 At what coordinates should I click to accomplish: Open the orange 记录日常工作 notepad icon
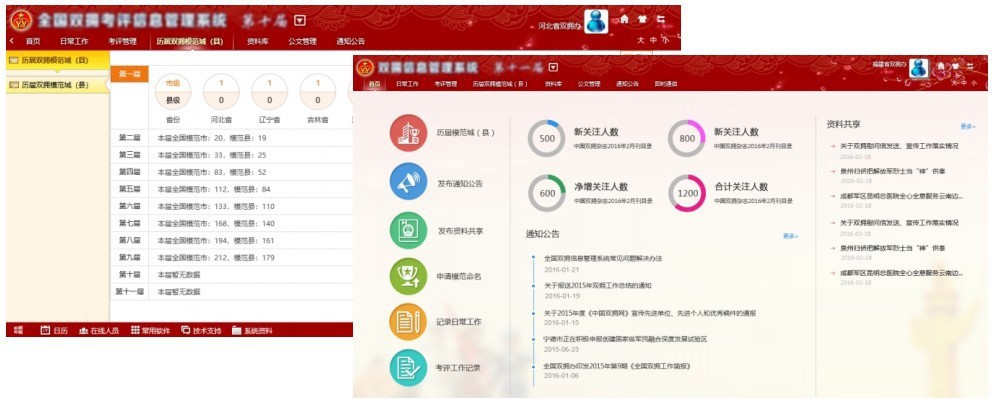click(409, 321)
